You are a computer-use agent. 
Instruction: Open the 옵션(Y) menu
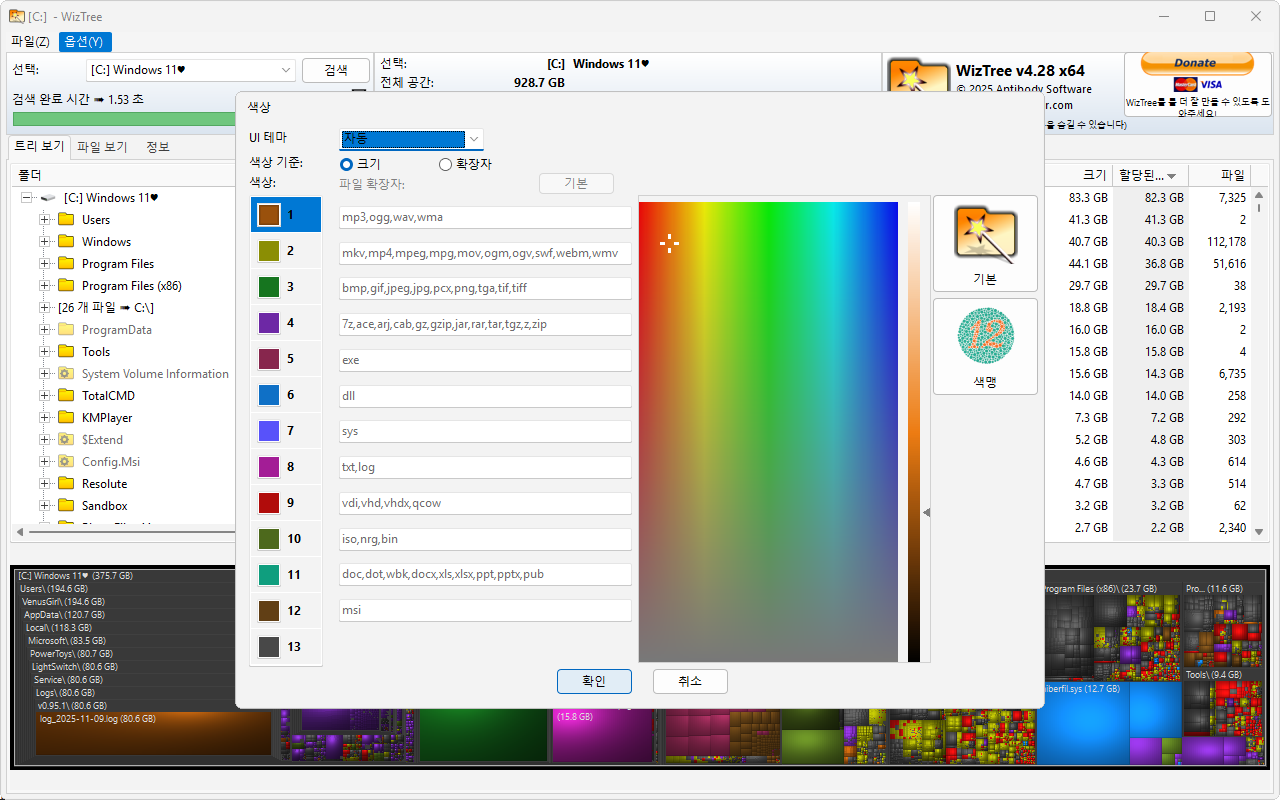click(84, 42)
